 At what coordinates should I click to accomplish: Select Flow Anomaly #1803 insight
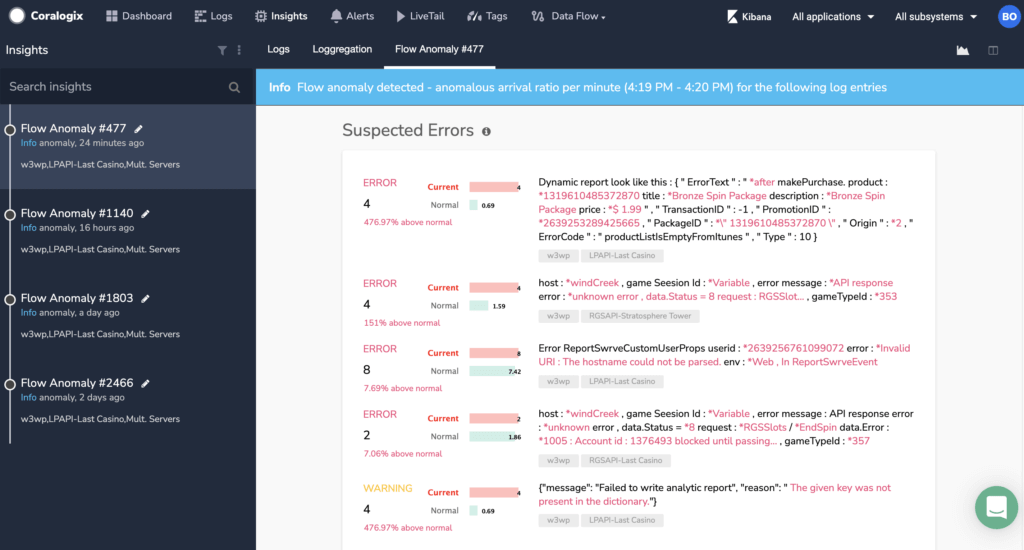(x=128, y=316)
